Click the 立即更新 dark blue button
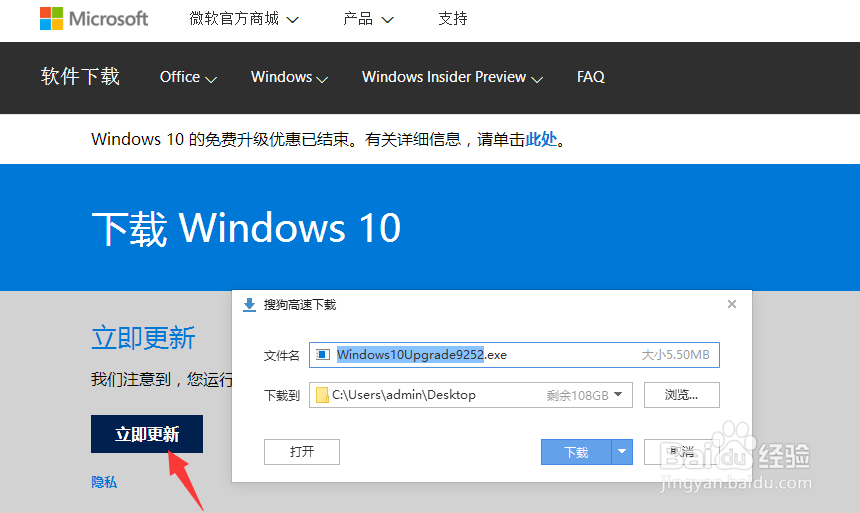Viewport: 860px width, 513px height. pos(147,434)
